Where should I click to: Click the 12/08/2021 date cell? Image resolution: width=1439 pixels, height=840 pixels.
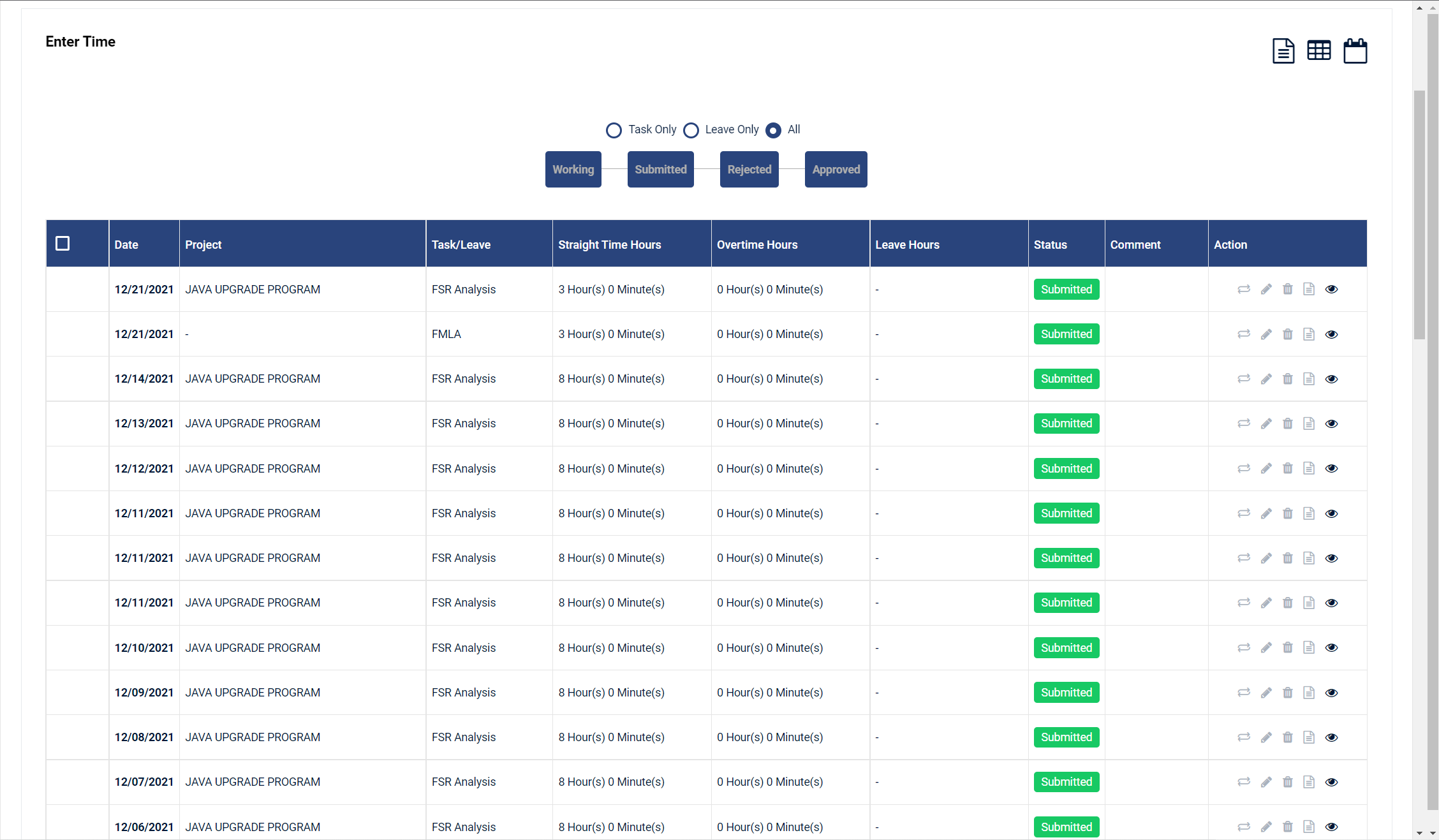[x=144, y=737]
